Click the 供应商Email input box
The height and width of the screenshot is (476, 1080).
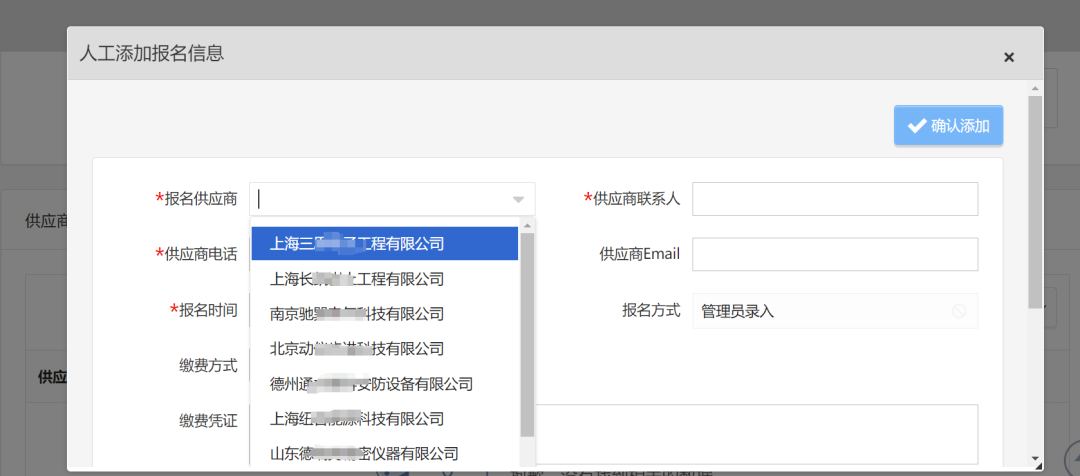(x=834, y=254)
